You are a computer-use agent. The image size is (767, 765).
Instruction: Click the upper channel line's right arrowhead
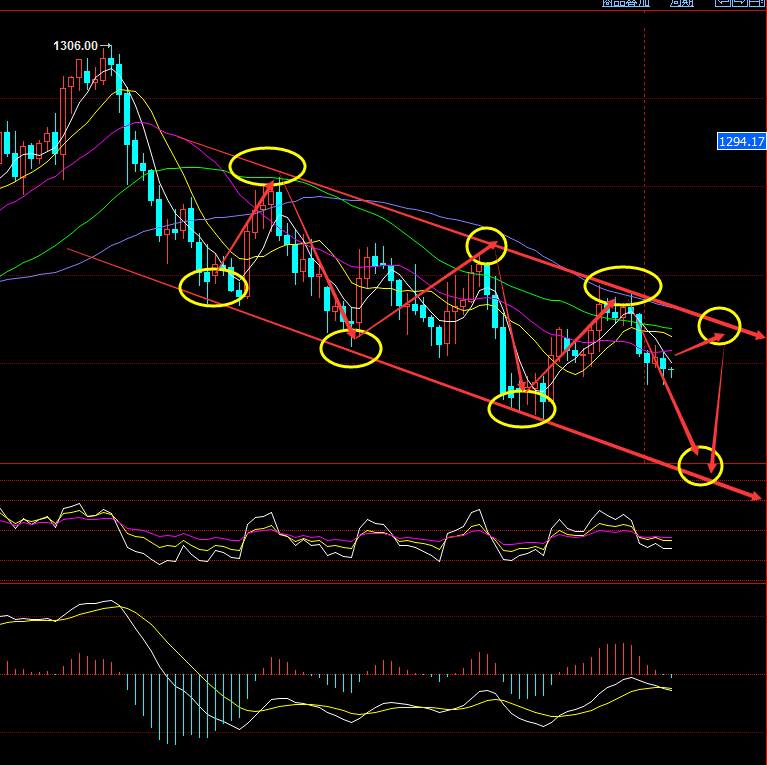(x=759, y=337)
